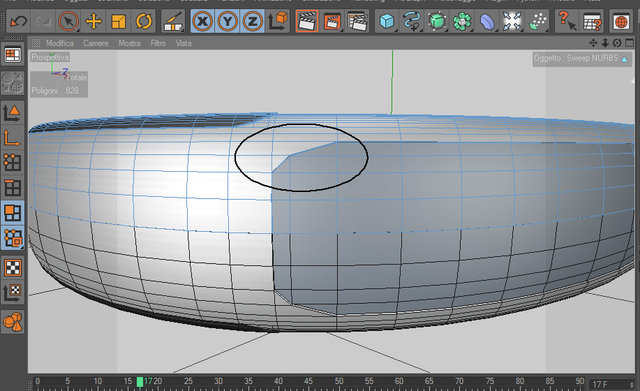The height and width of the screenshot is (391, 640).
Task: Render the active view clapperboard icon
Action: tap(307, 21)
